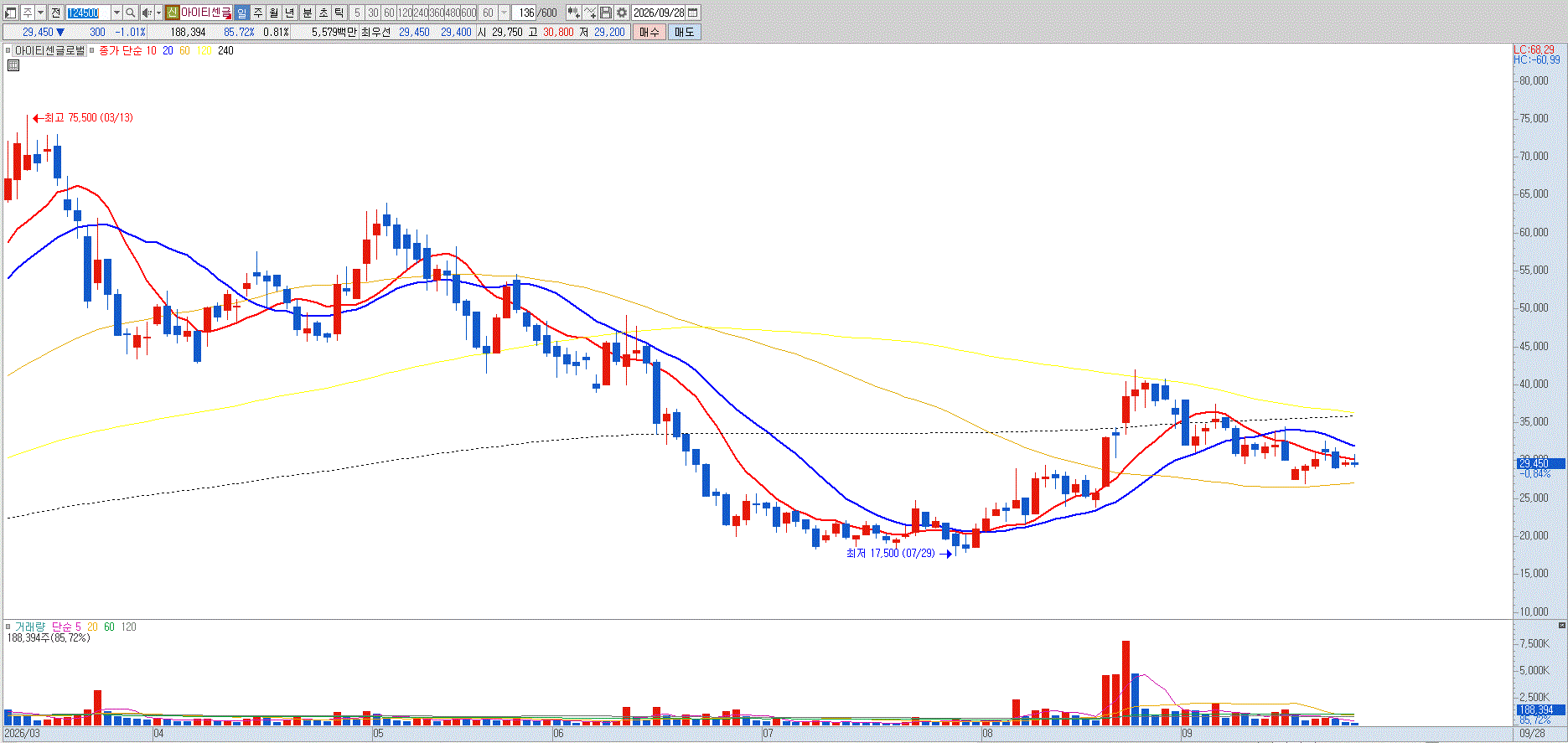Open the calendar date picker icon
This screenshot has height=743, width=1568.
[692, 13]
